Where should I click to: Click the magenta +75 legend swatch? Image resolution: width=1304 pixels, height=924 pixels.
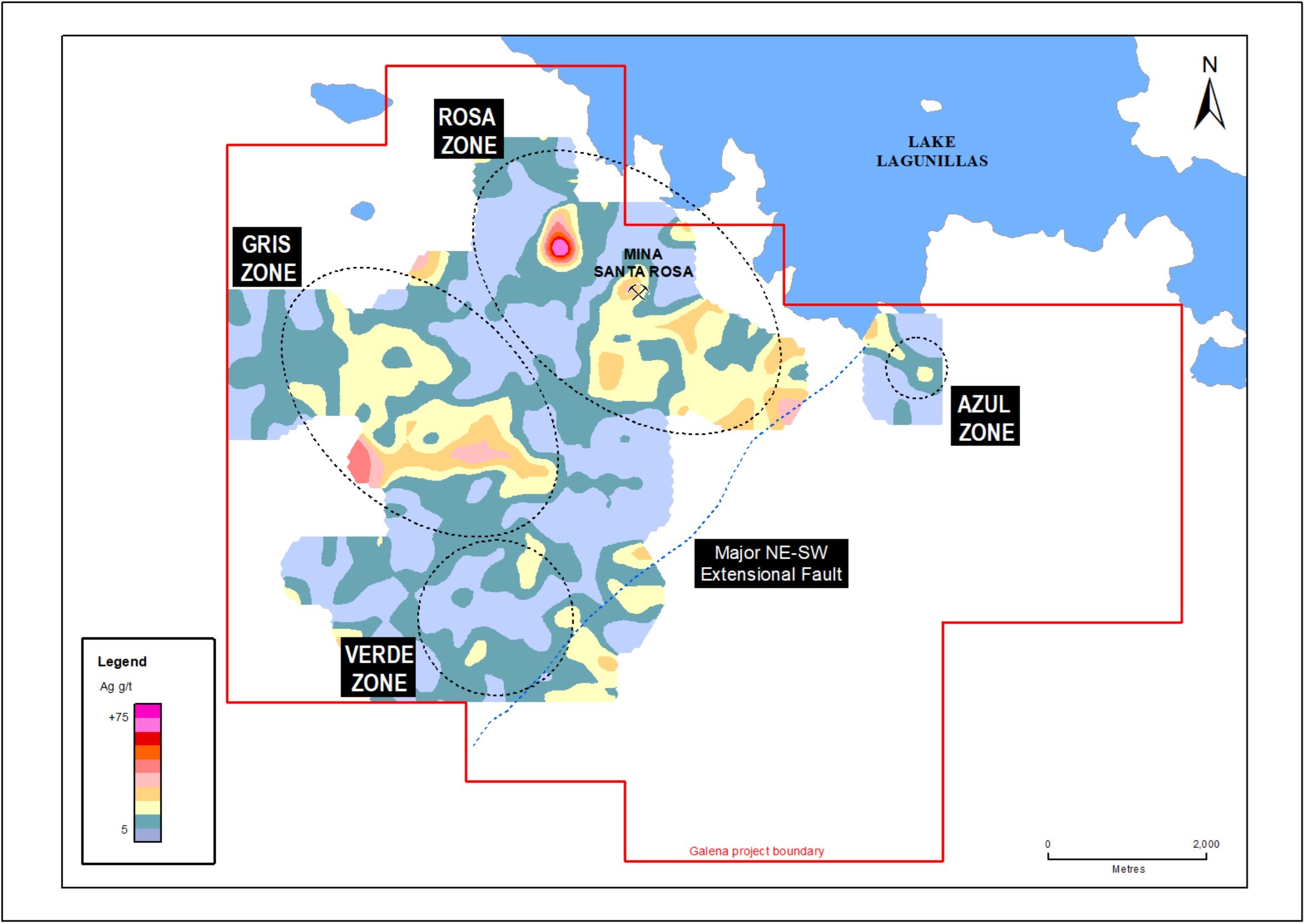tap(148, 711)
